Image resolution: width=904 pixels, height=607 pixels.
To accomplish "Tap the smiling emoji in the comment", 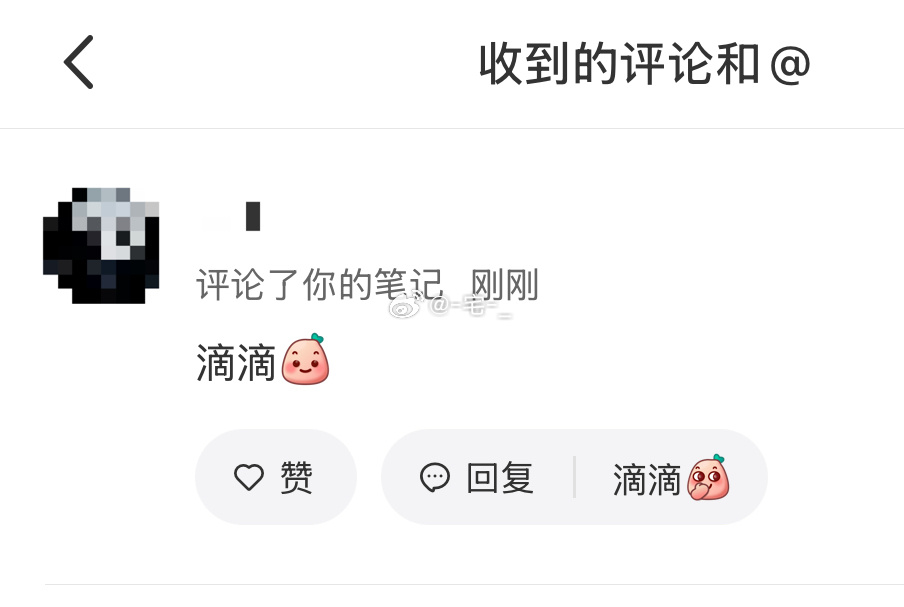I will tap(305, 359).
